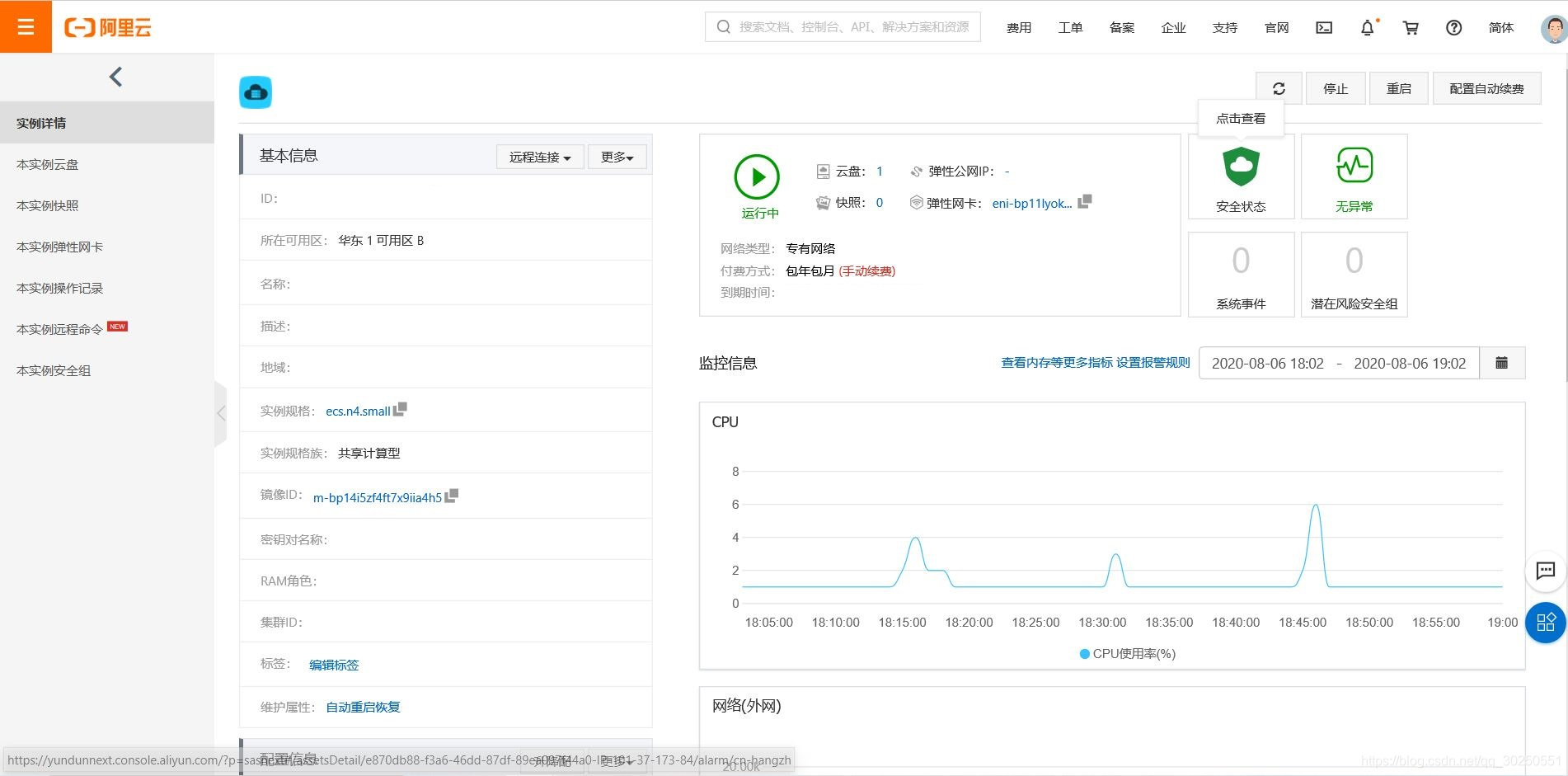Click the green running status play icon
1568x776 pixels.
[757, 176]
